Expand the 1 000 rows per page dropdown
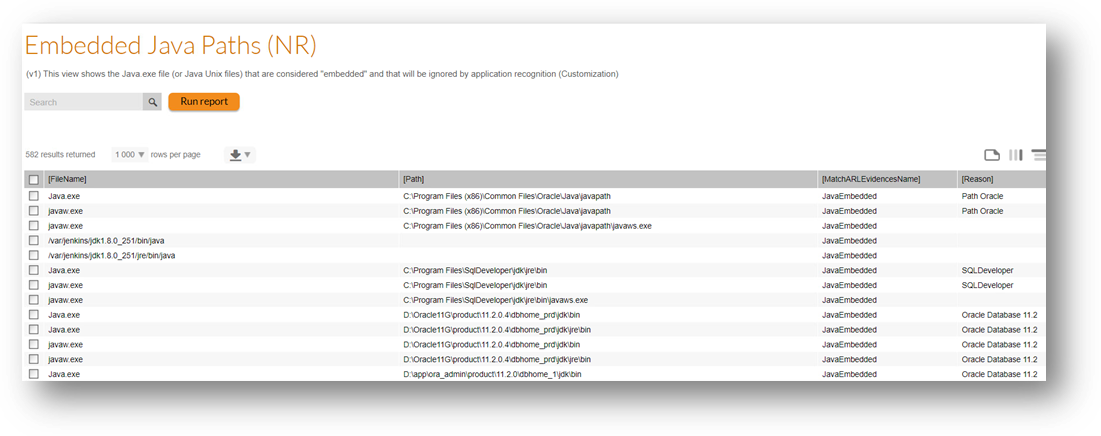The height and width of the screenshot is (436, 1101). pos(130,154)
